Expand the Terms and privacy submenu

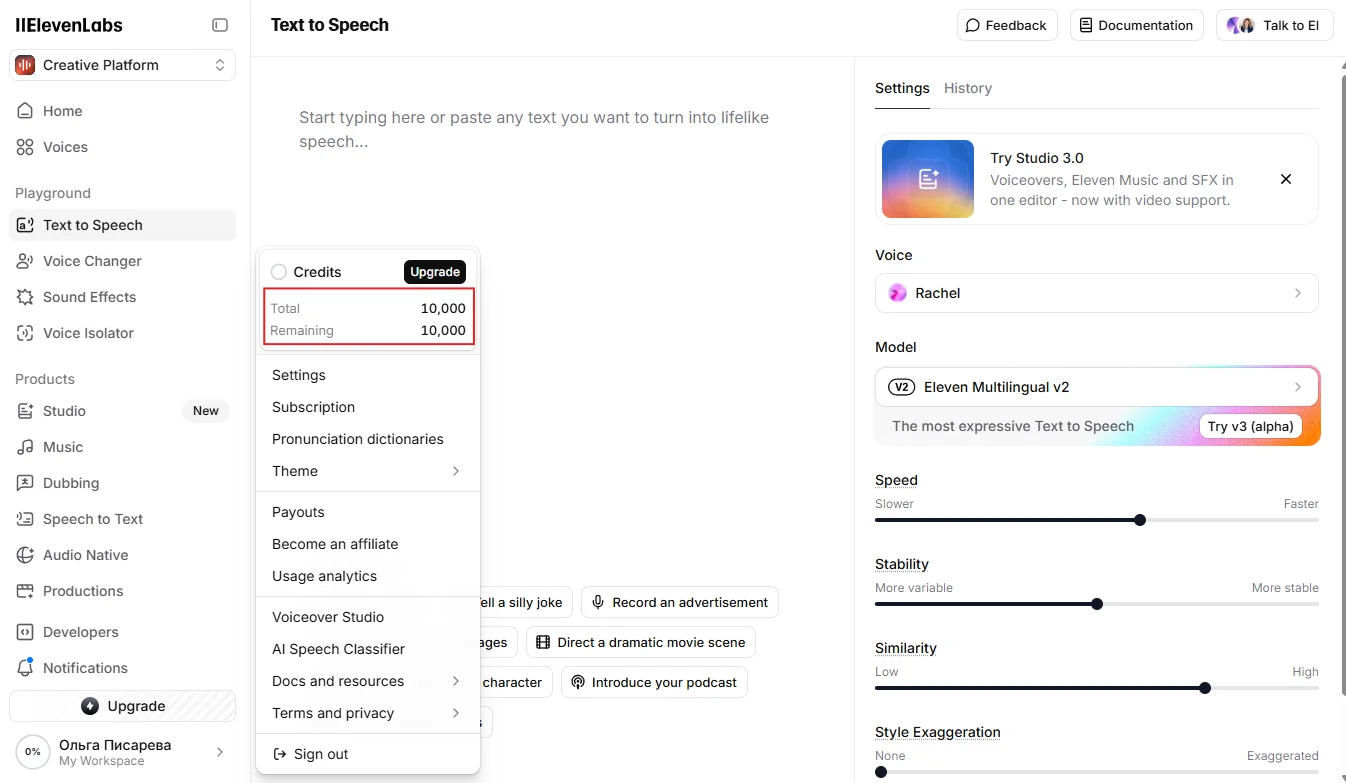point(368,713)
